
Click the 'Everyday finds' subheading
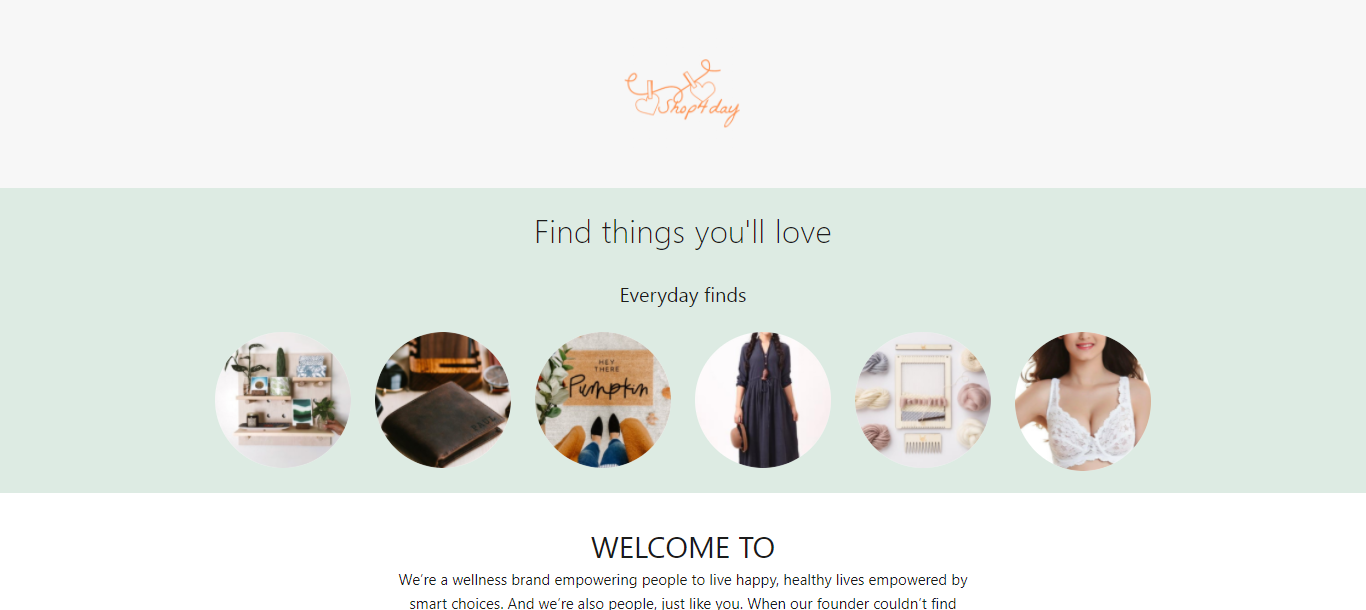(x=683, y=295)
